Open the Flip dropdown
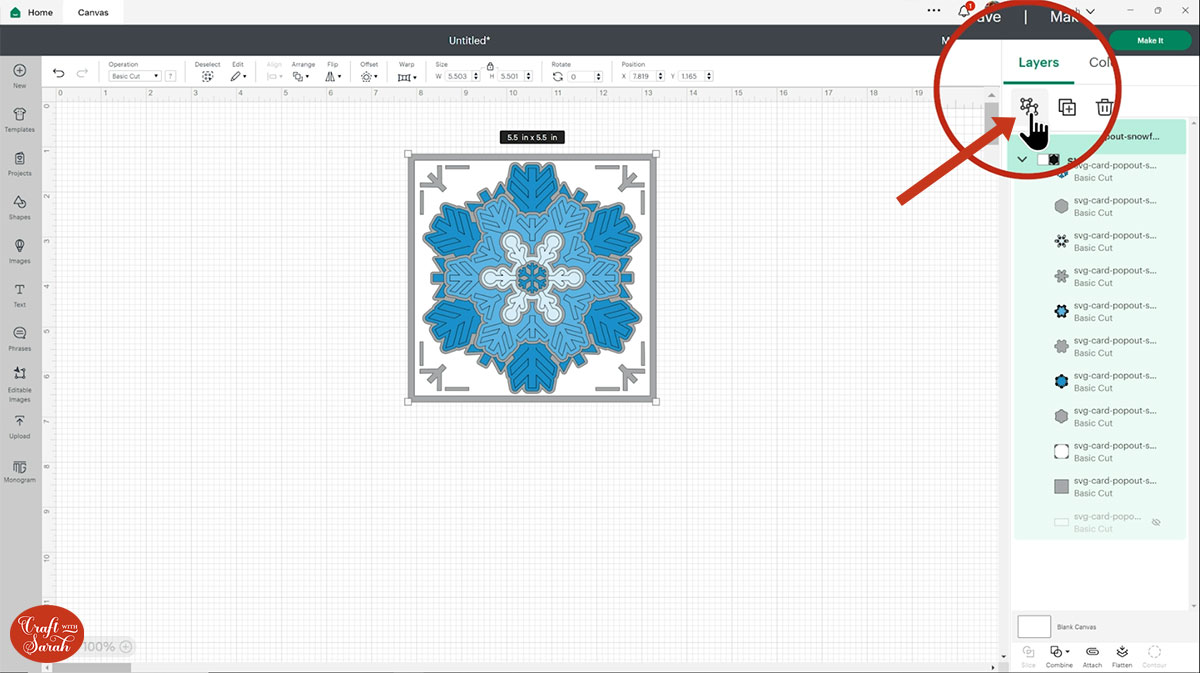The image size is (1200, 673). pyautogui.click(x=333, y=76)
